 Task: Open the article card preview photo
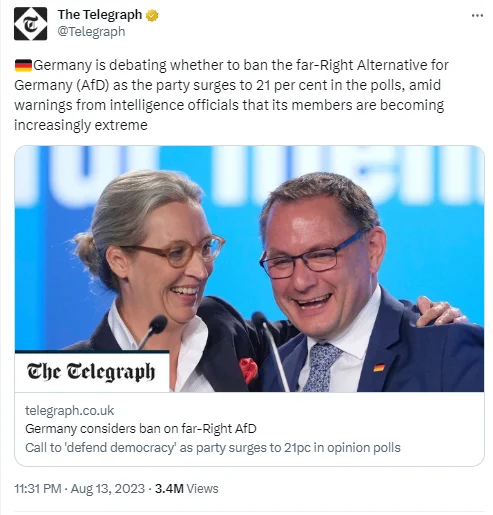[249, 269]
